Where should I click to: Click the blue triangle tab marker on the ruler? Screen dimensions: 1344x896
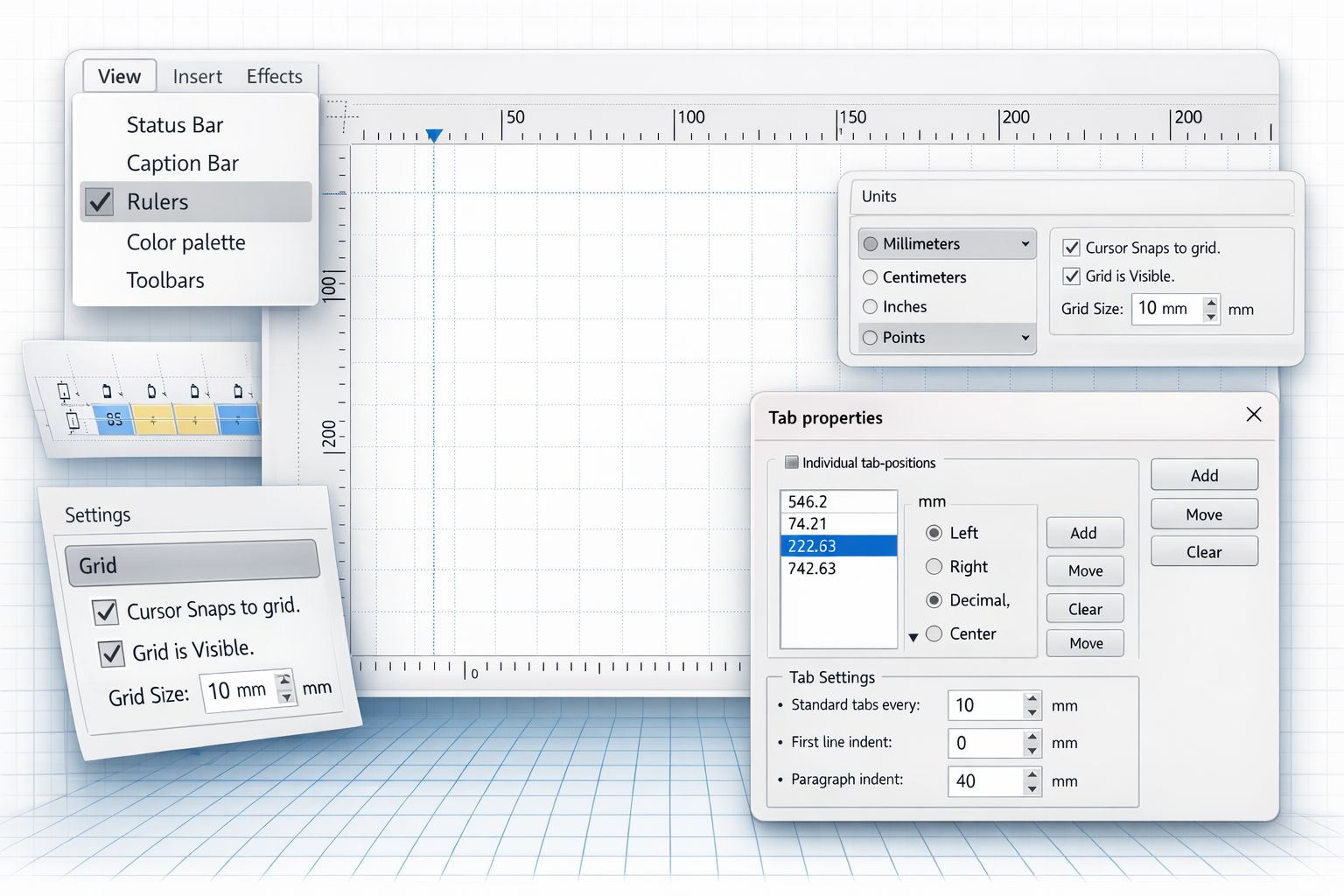[x=434, y=134]
